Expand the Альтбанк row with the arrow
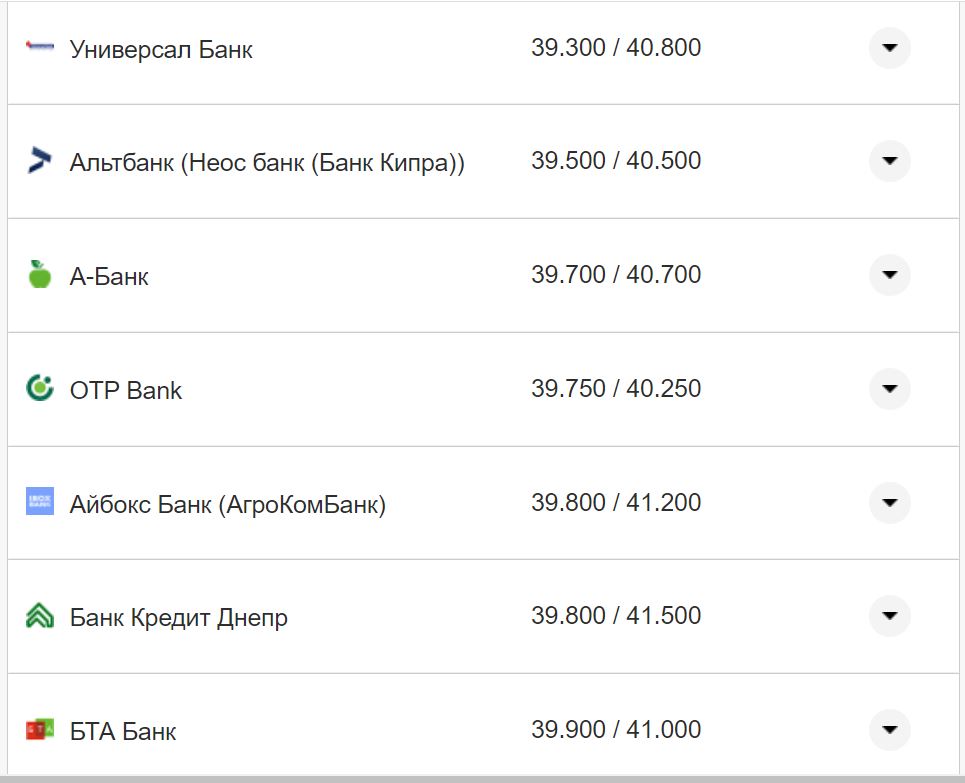Image resolution: width=965 pixels, height=783 pixels. (x=889, y=161)
